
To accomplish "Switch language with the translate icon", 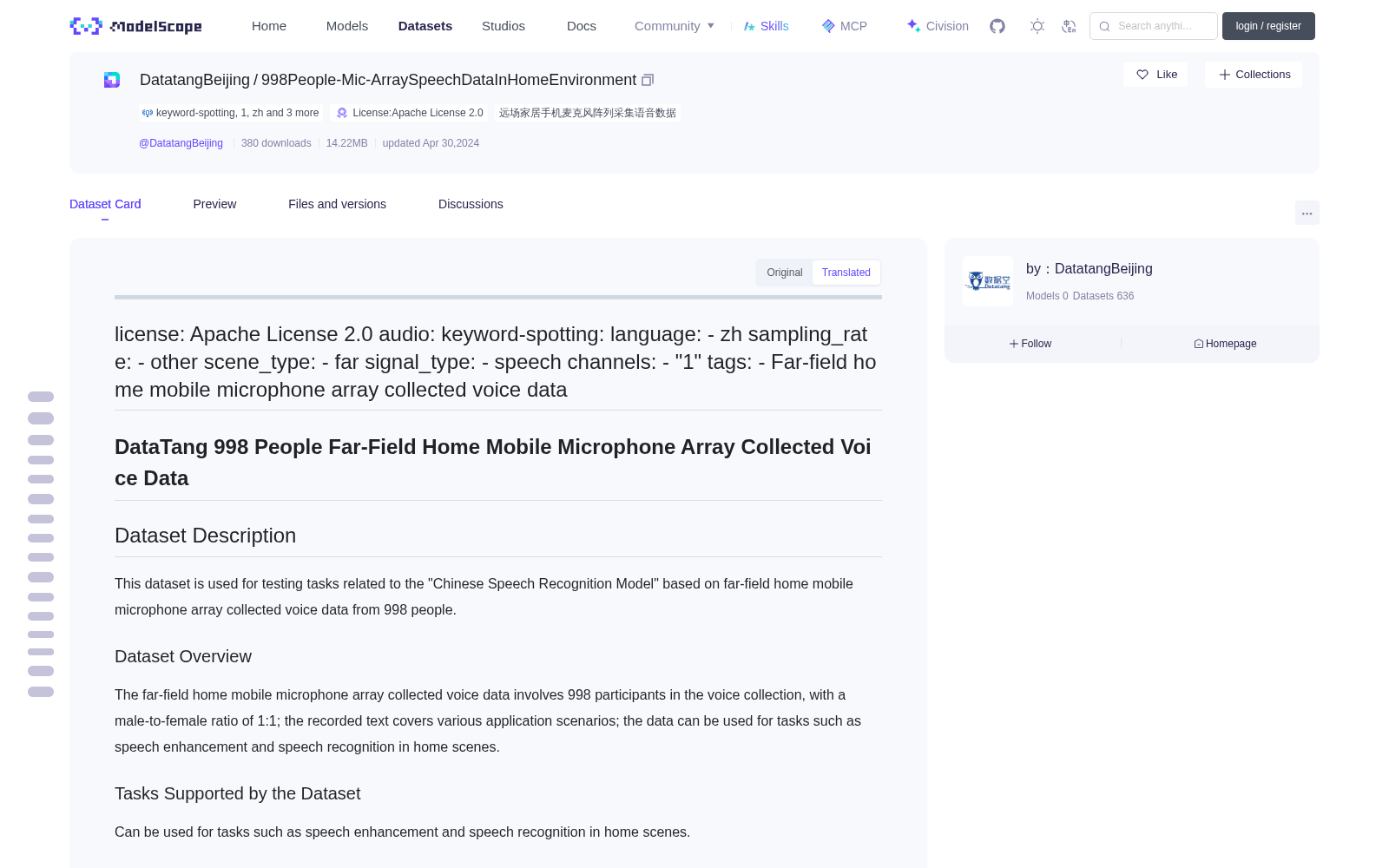I will coord(1069,26).
